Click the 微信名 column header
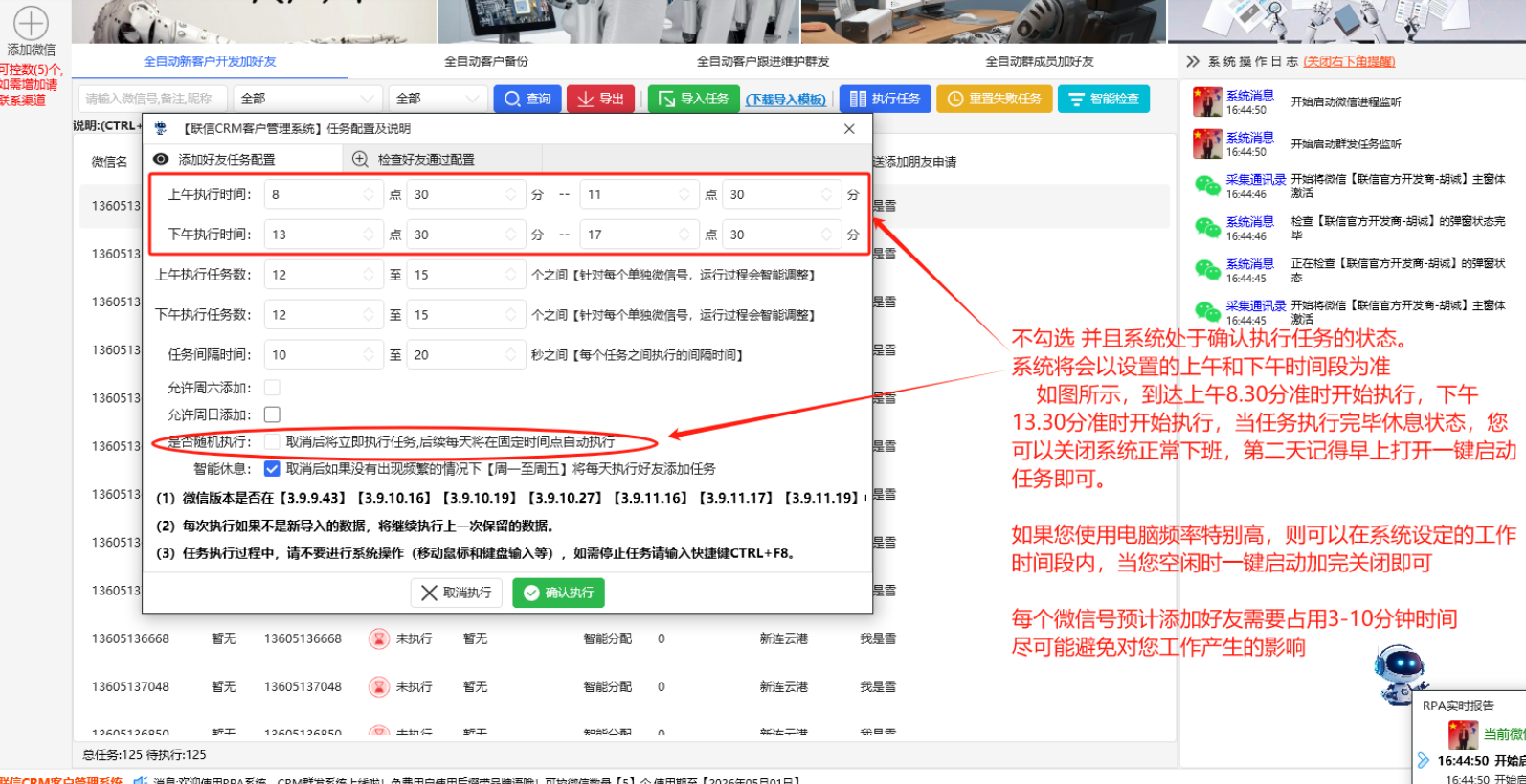Viewport: 1526px width, 784px height. click(x=110, y=162)
